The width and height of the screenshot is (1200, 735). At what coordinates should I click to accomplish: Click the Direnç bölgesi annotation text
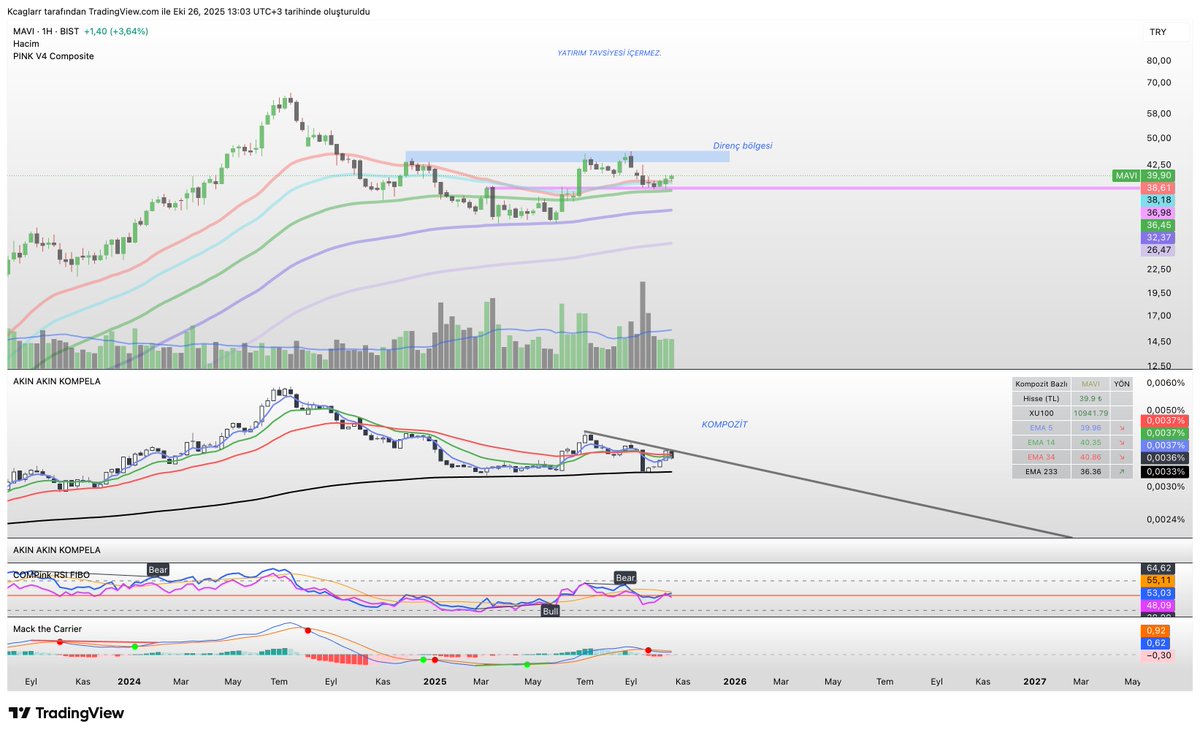742,145
